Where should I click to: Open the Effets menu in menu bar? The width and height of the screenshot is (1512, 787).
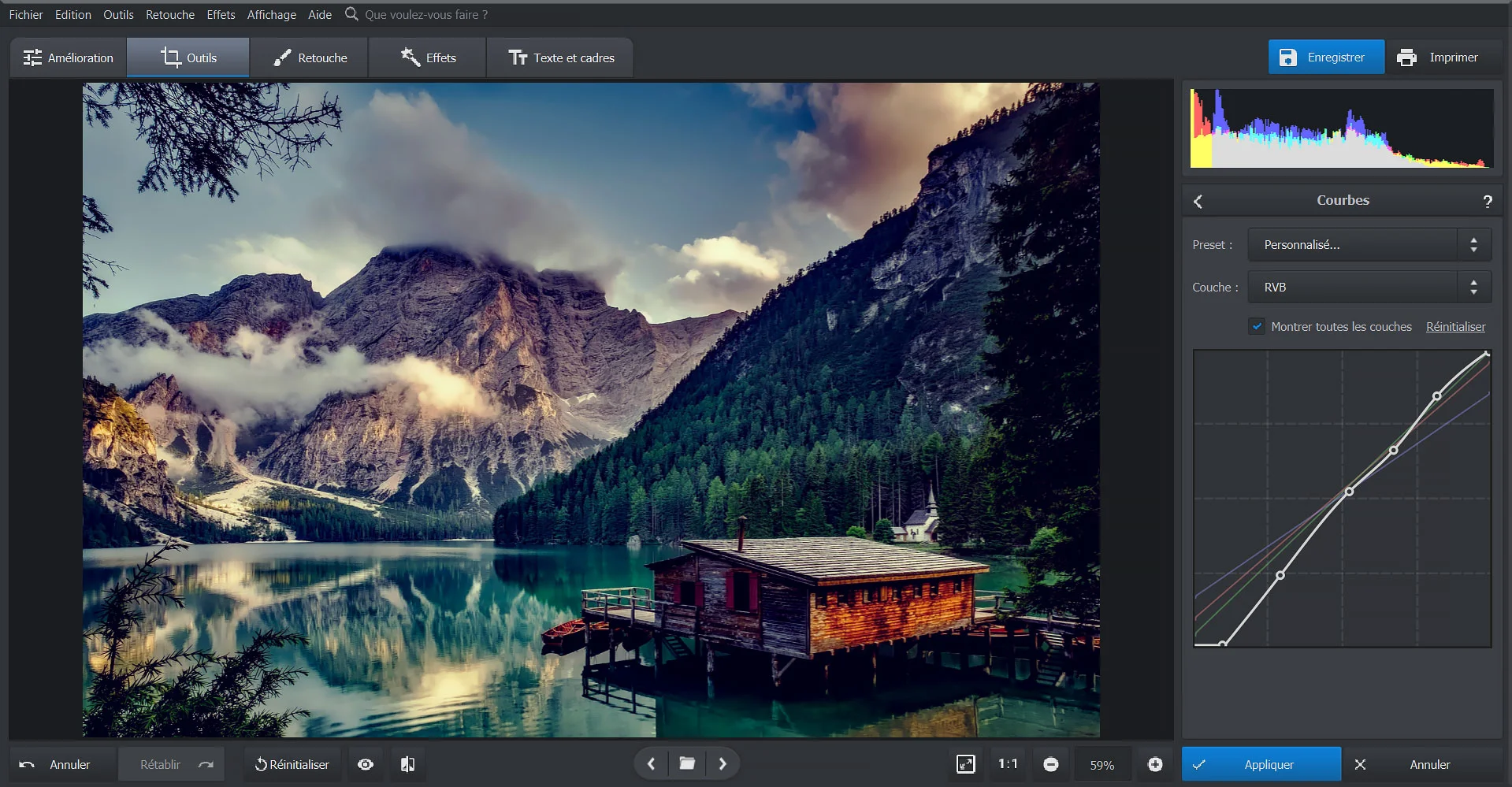click(x=221, y=14)
